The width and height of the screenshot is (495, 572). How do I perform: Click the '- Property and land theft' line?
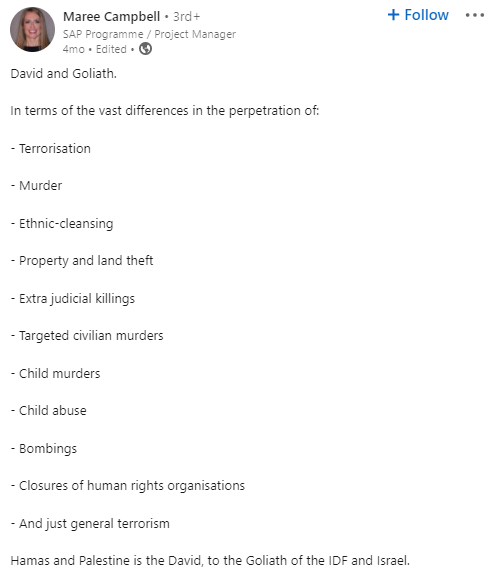(x=82, y=261)
